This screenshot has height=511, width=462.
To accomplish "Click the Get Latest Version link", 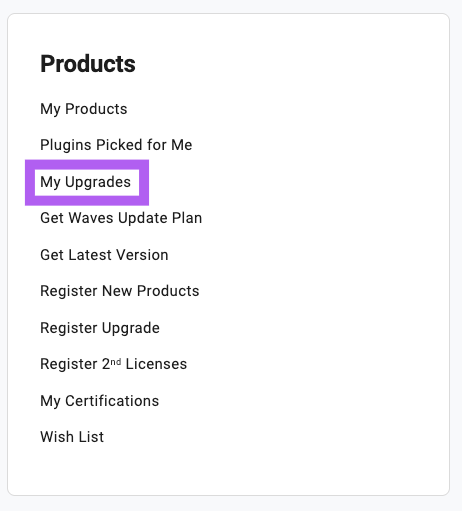I will coord(104,255).
